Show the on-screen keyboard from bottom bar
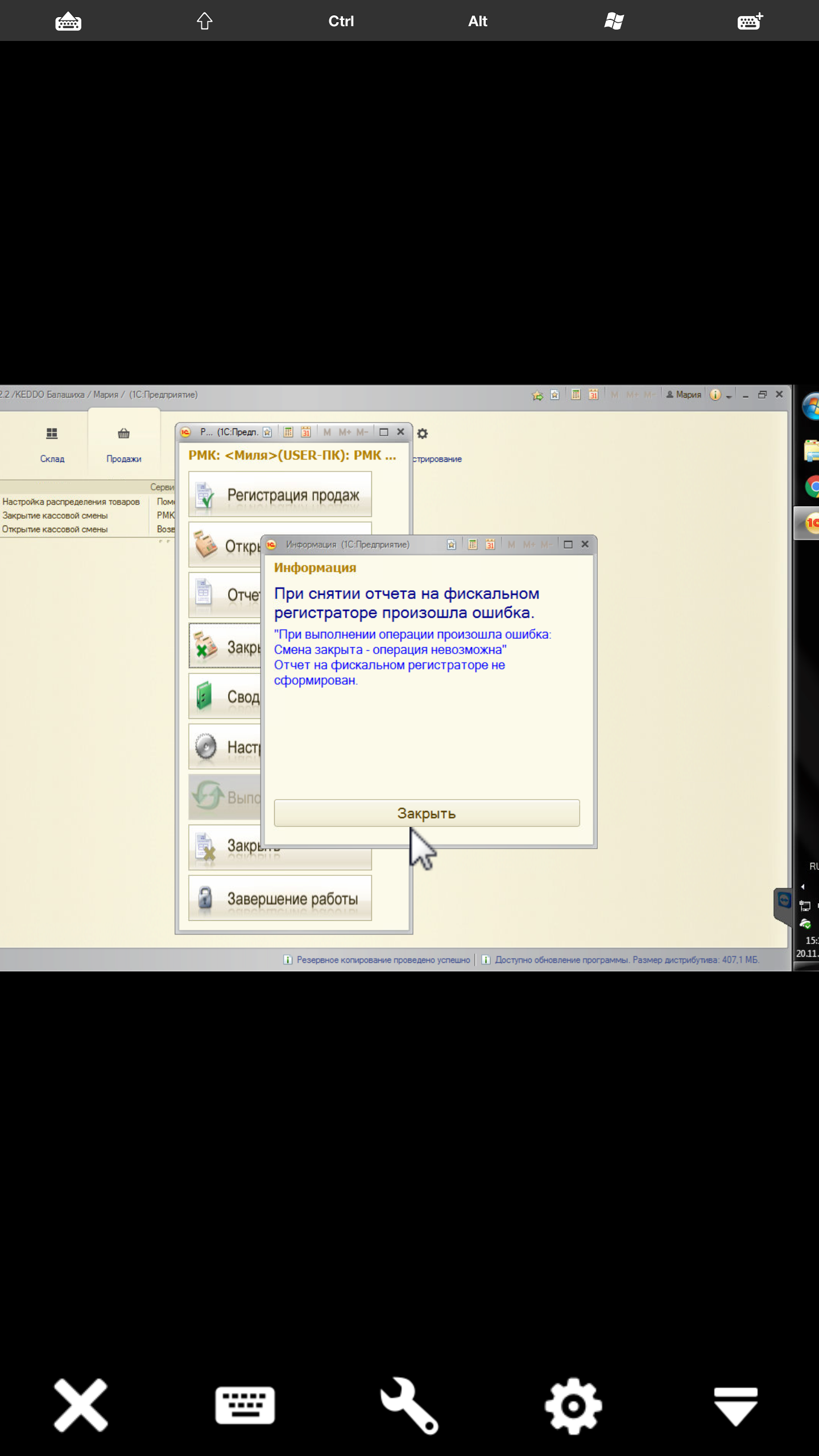Viewport: 819px width, 1456px height. click(x=245, y=1405)
